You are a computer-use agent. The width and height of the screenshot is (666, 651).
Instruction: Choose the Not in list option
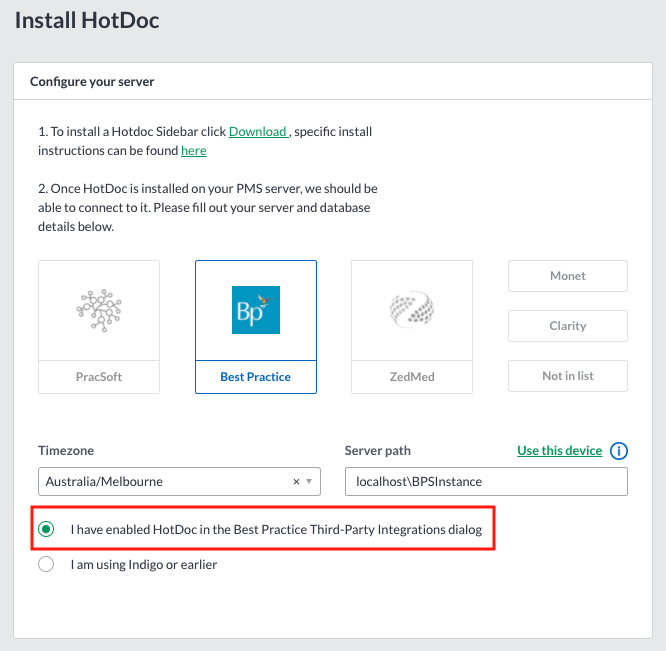click(x=568, y=376)
